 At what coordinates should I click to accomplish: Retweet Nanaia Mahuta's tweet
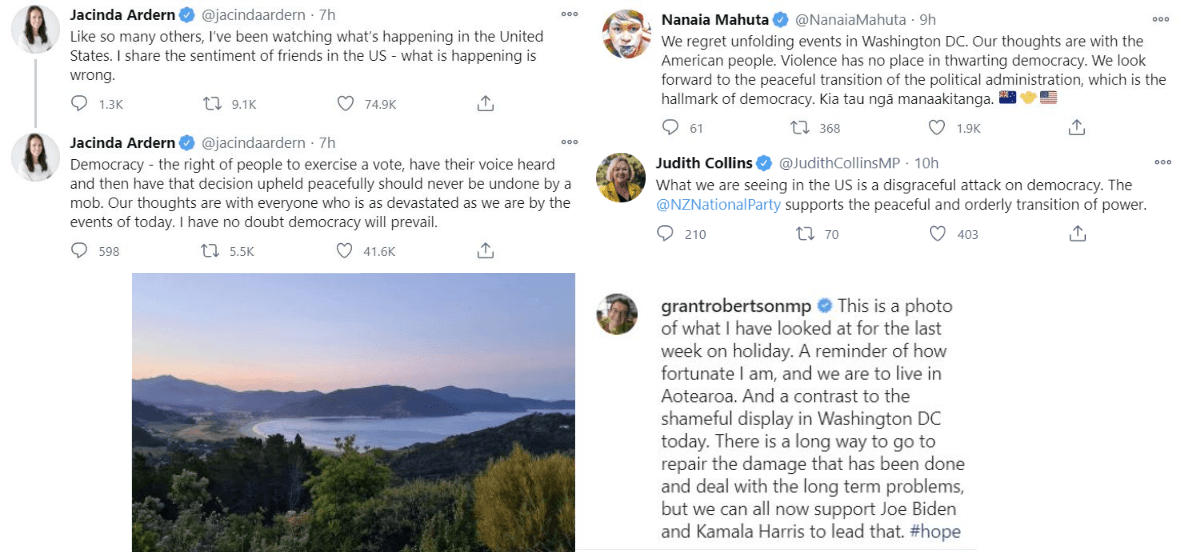[x=799, y=127]
